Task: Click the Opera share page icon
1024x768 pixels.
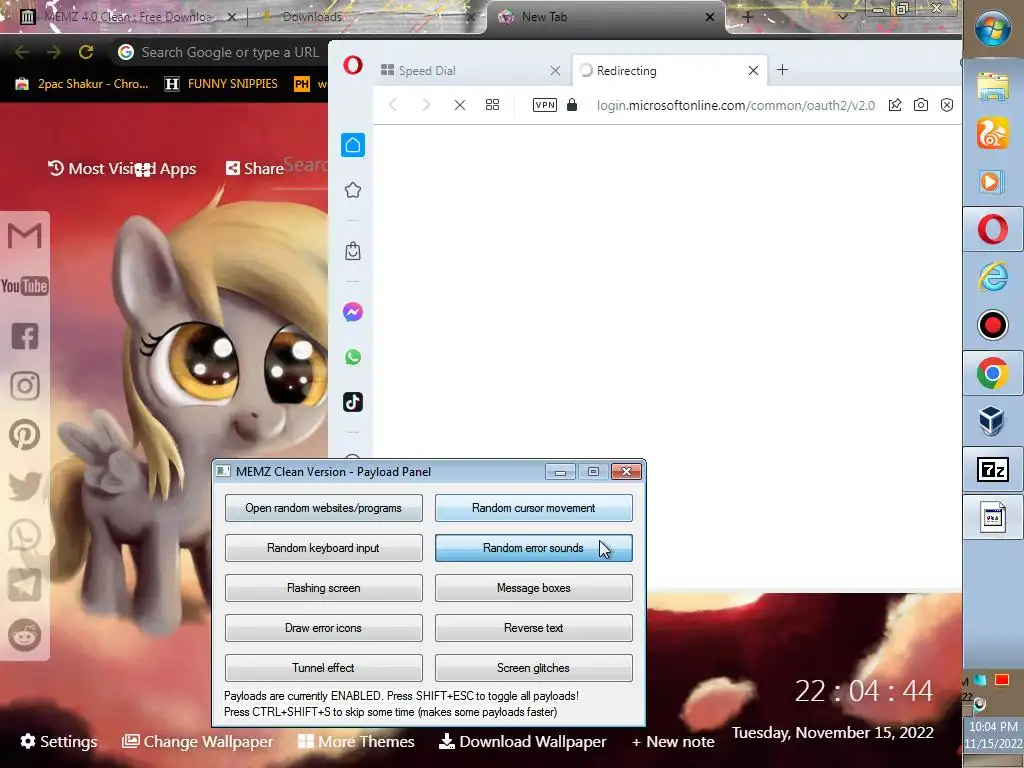Action: coord(895,105)
